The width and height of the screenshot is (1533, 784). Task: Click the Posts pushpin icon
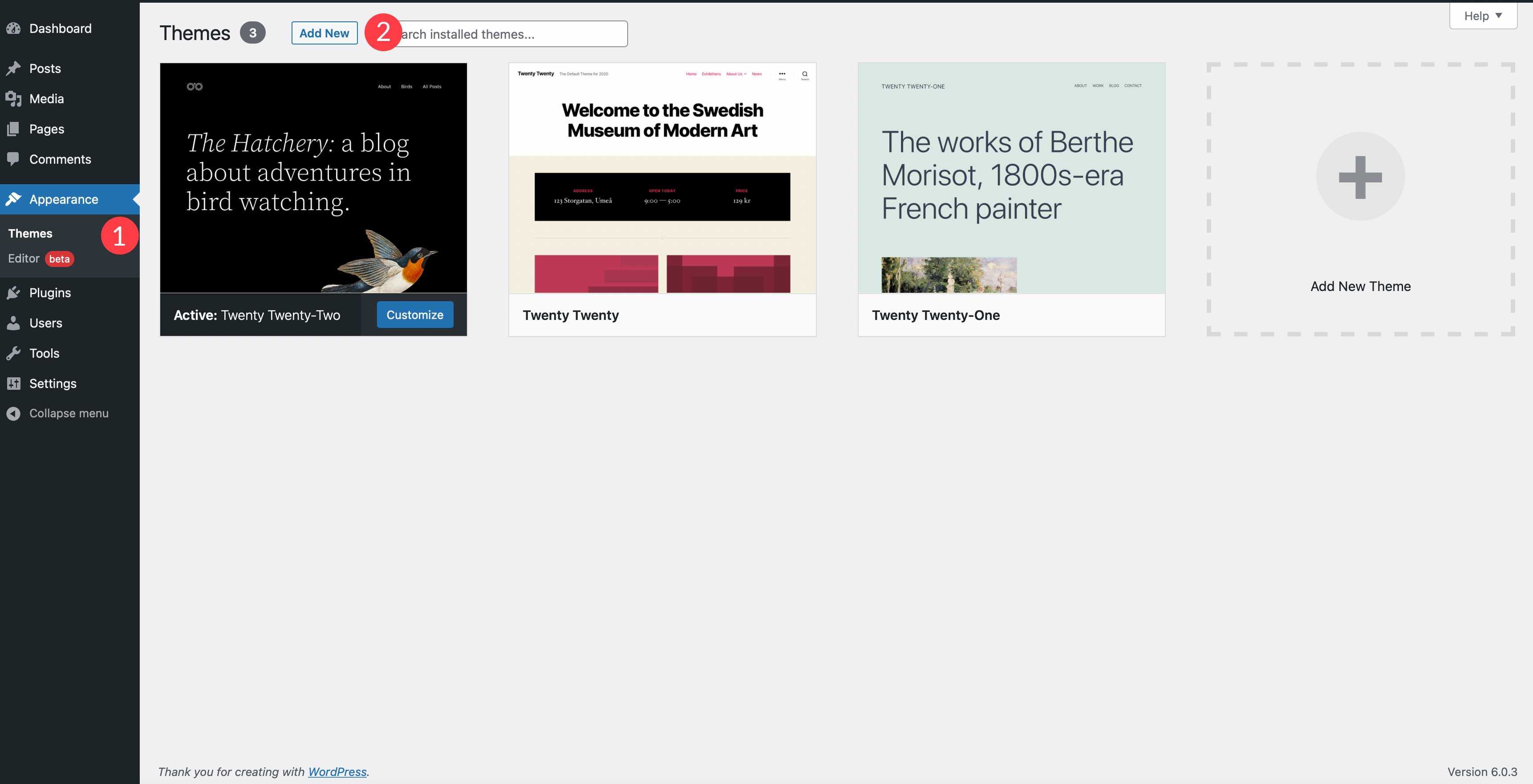[x=14, y=69]
